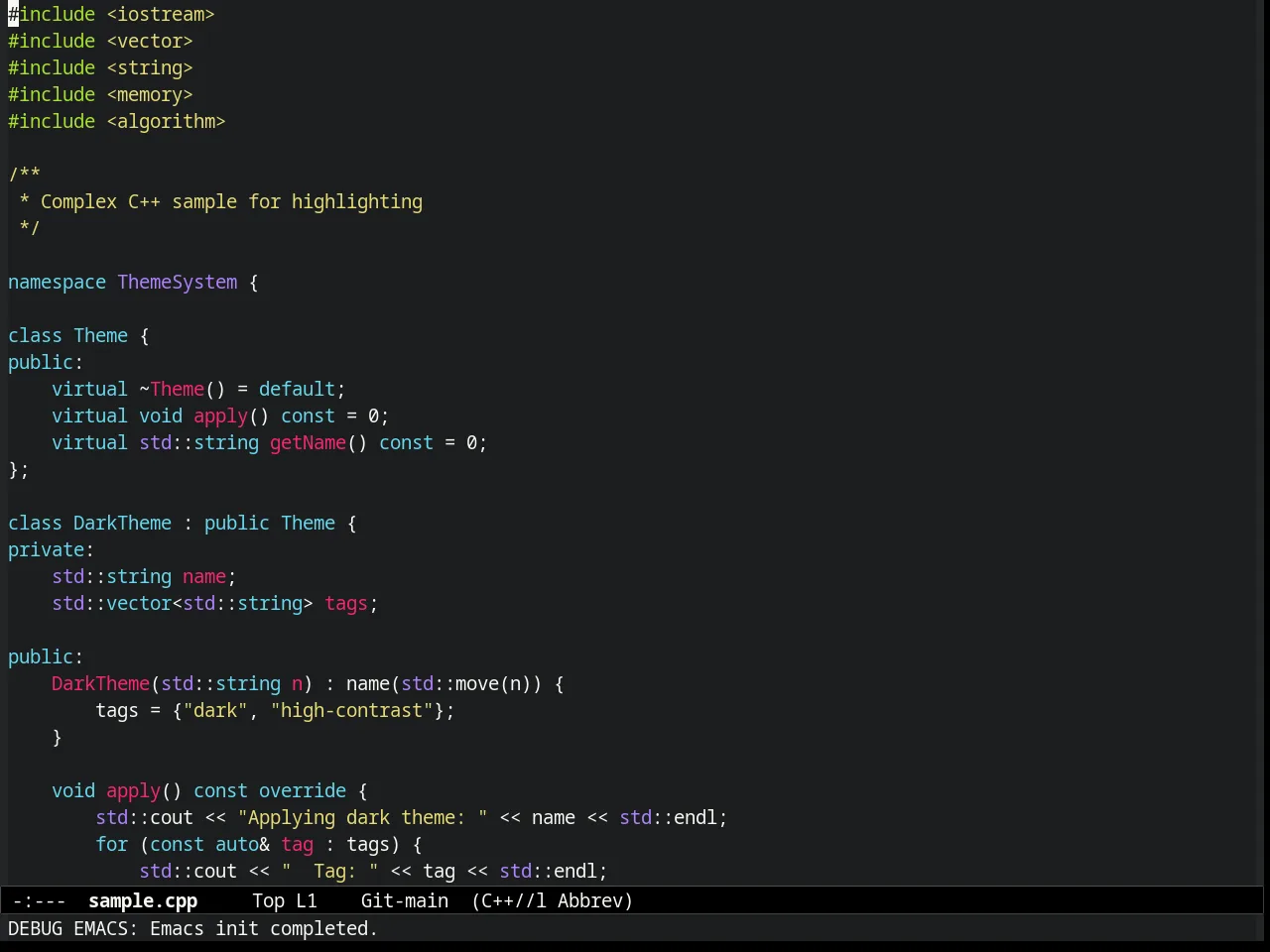The width and height of the screenshot is (1270, 952).
Task: Click the 'getName' function name
Action: tap(308, 442)
